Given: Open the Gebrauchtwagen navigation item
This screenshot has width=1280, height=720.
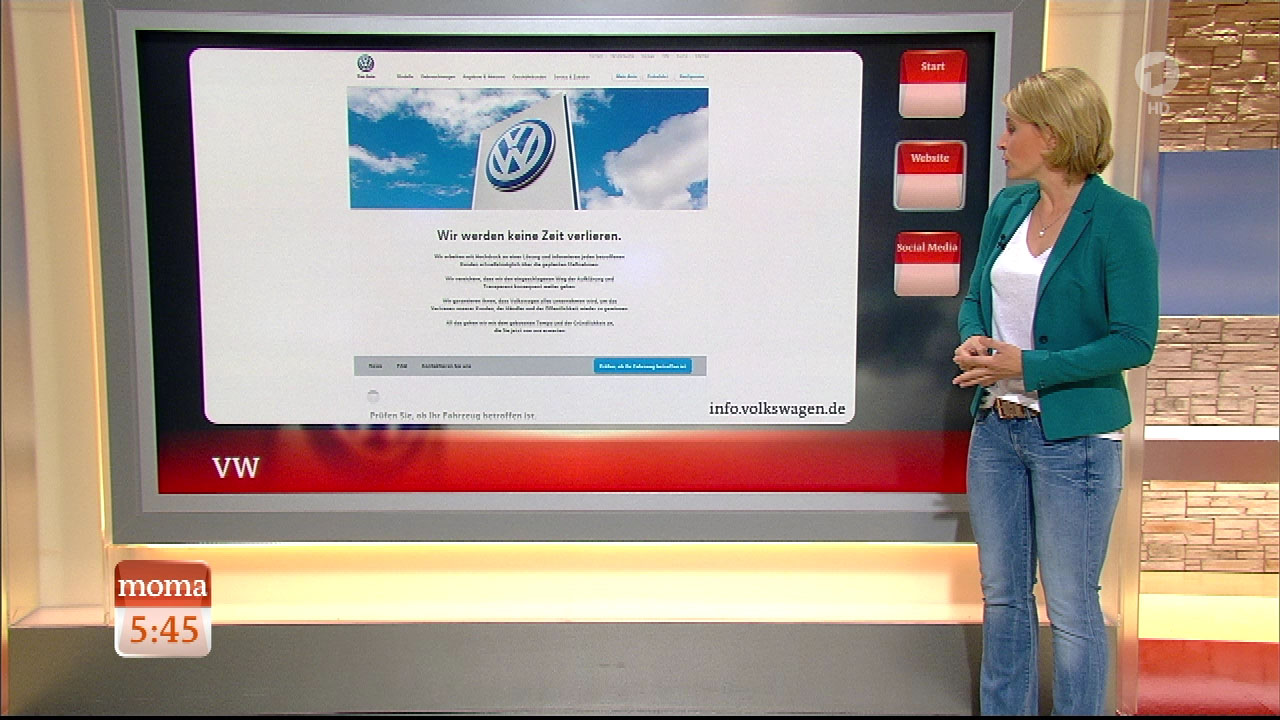Looking at the screenshot, I should point(438,77).
